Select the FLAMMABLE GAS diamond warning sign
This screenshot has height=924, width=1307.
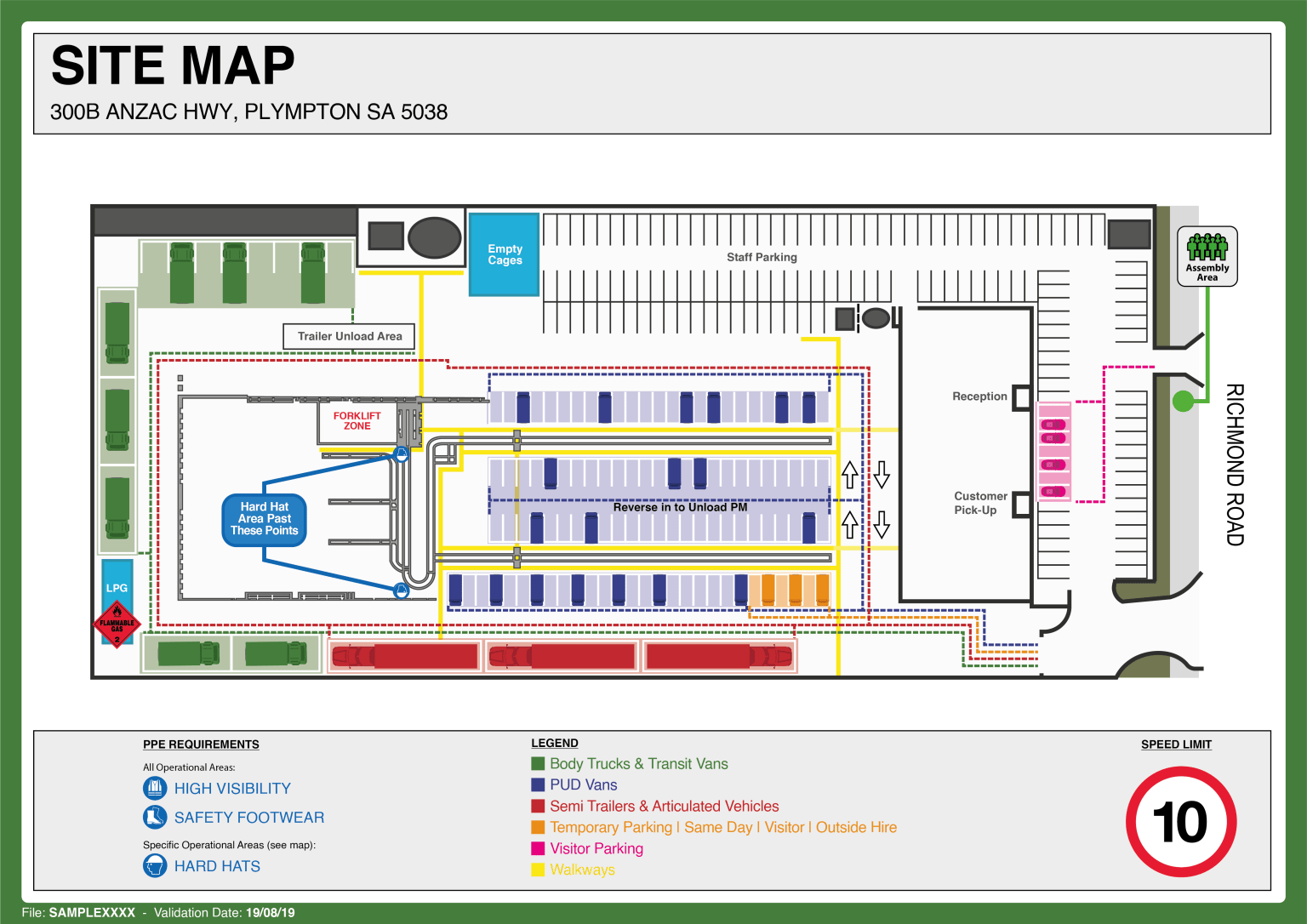point(116,622)
